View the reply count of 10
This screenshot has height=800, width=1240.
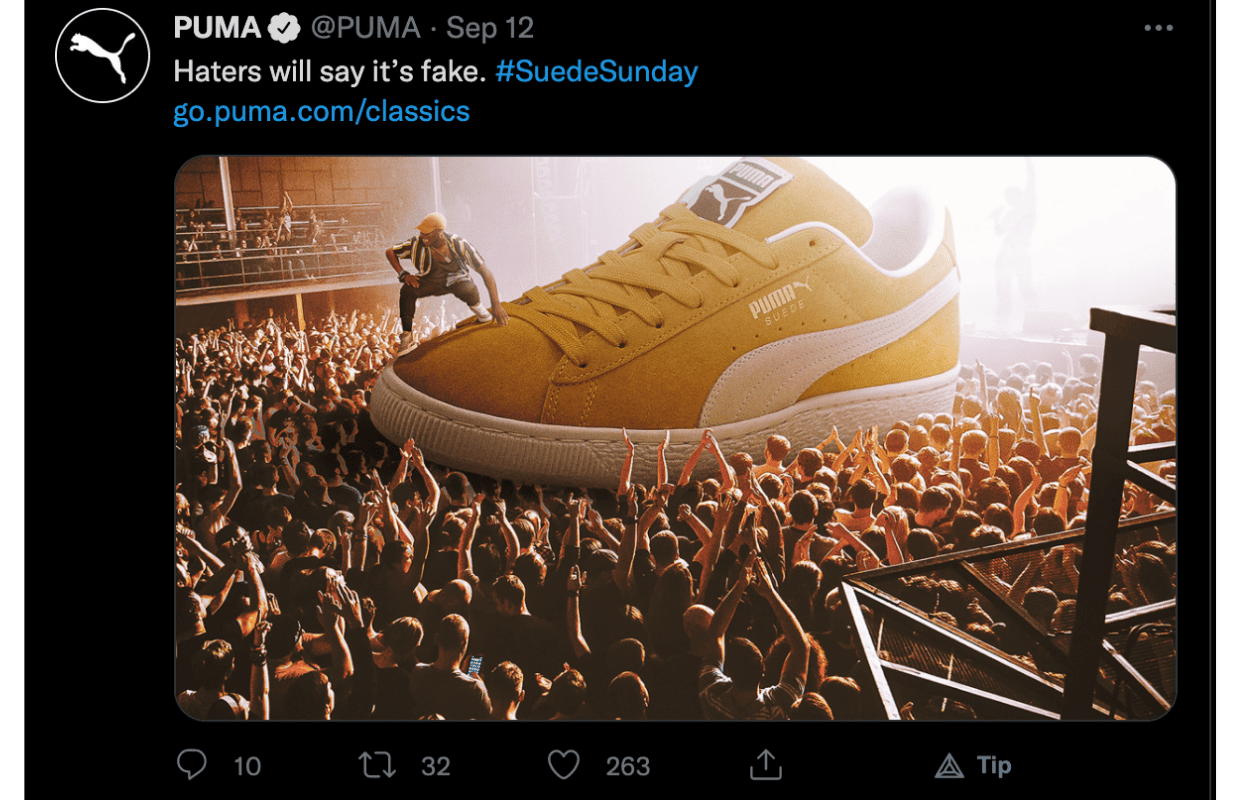247,767
